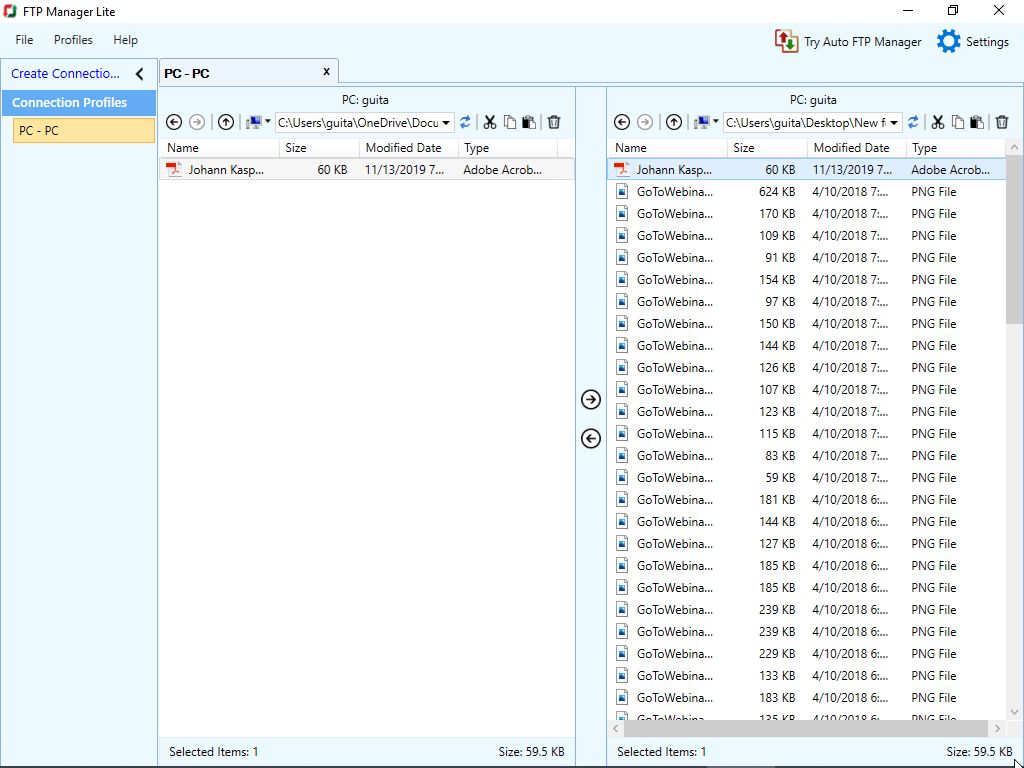Open right pane computer location dropdown
The height and width of the screenshot is (768, 1024).
point(706,122)
